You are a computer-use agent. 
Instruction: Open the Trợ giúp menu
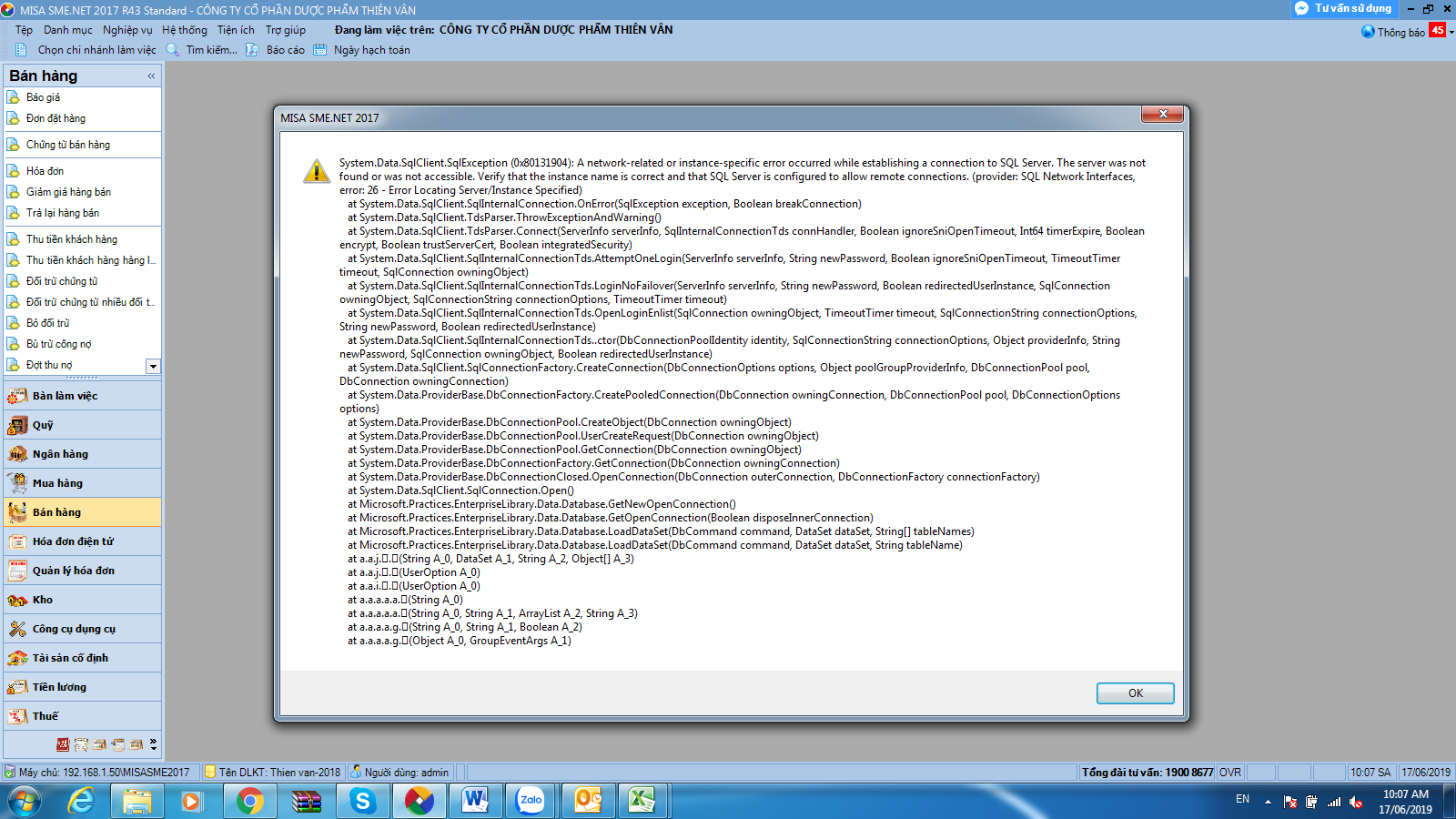pos(286,30)
